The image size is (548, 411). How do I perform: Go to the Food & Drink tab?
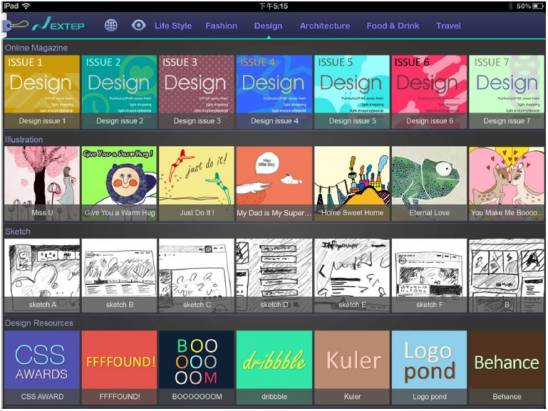click(x=393, y=26)
